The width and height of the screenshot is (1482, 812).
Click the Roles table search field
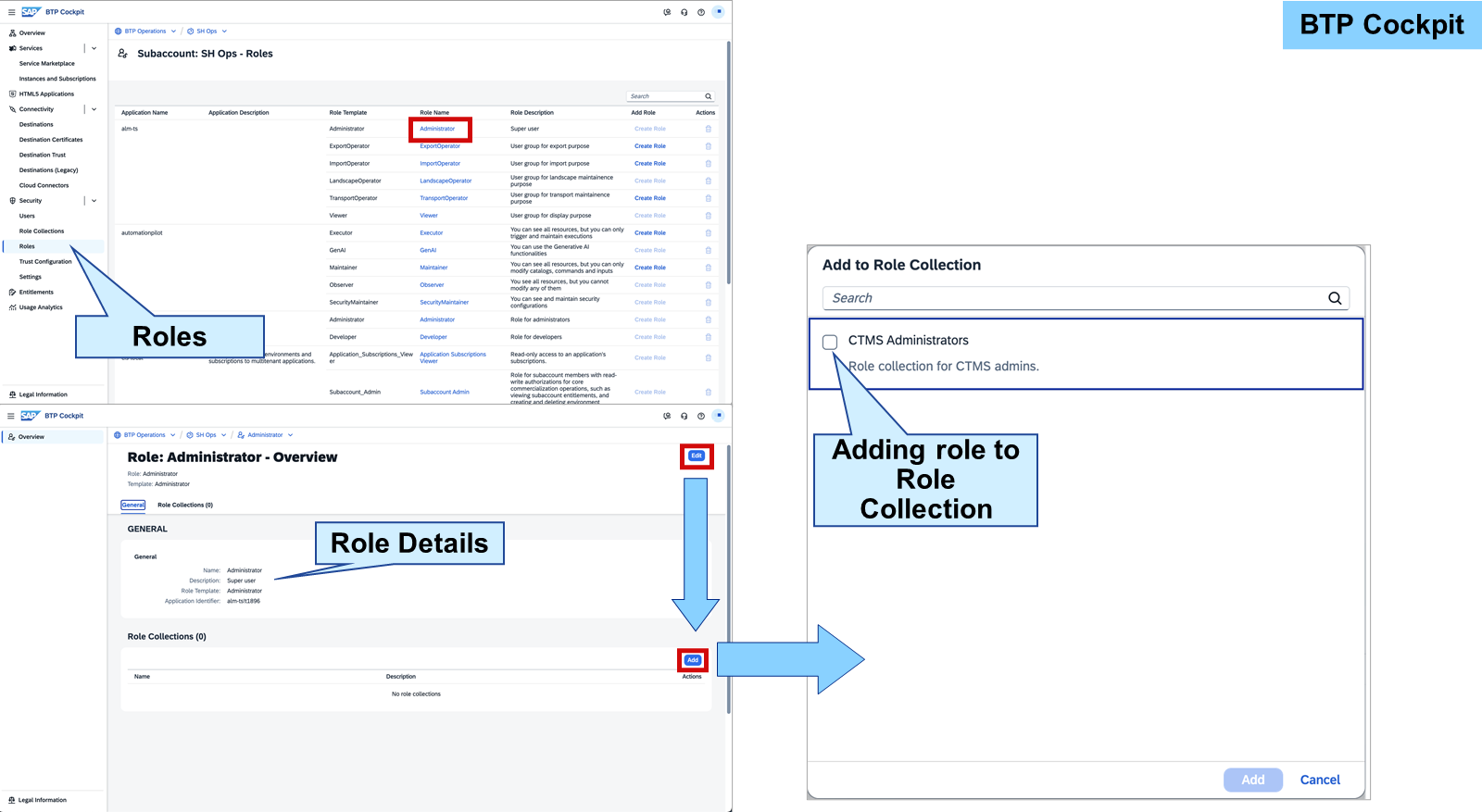click(x=671, y=96)
